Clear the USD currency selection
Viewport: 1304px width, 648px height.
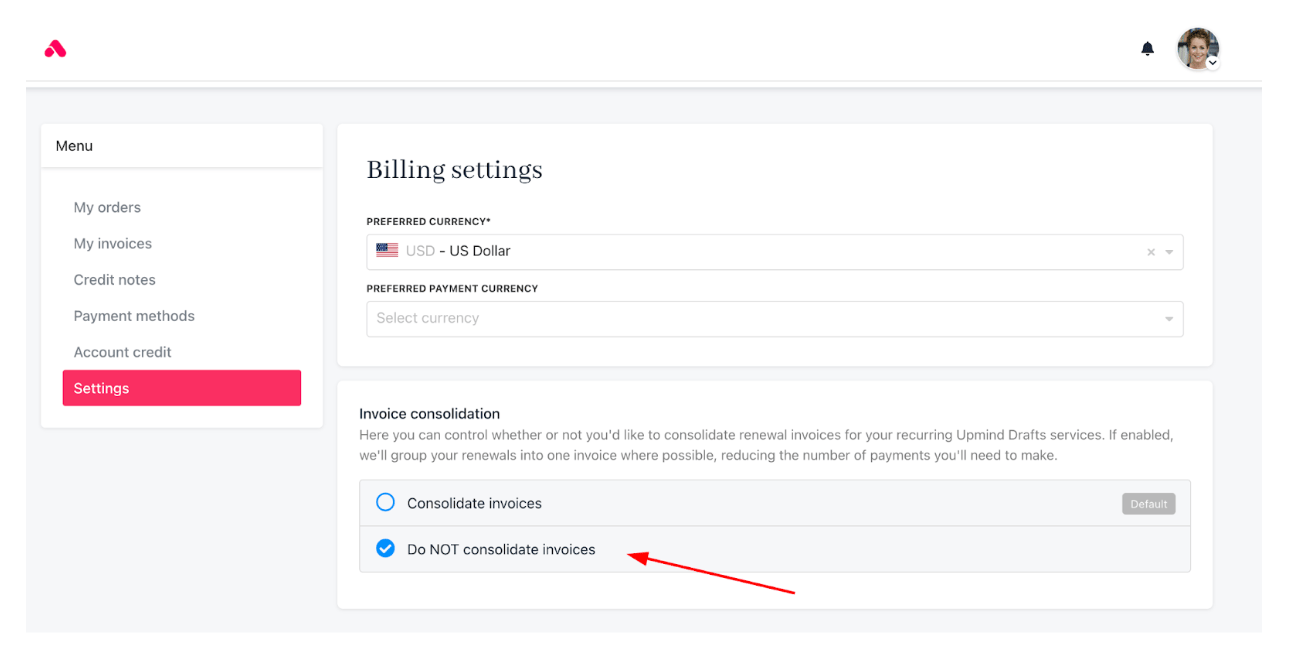[1150, 252]
